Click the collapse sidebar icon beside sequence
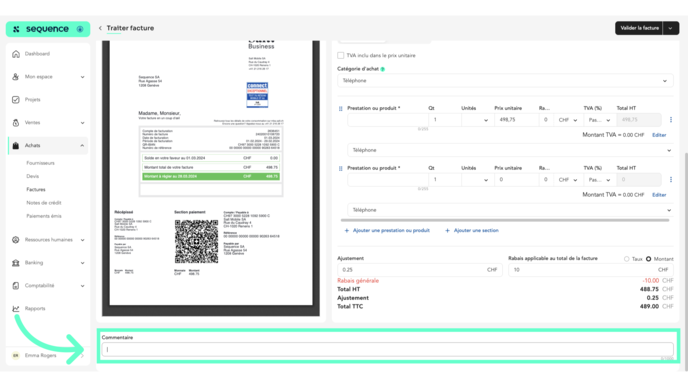The image size is (688, 387). point(80,29)
